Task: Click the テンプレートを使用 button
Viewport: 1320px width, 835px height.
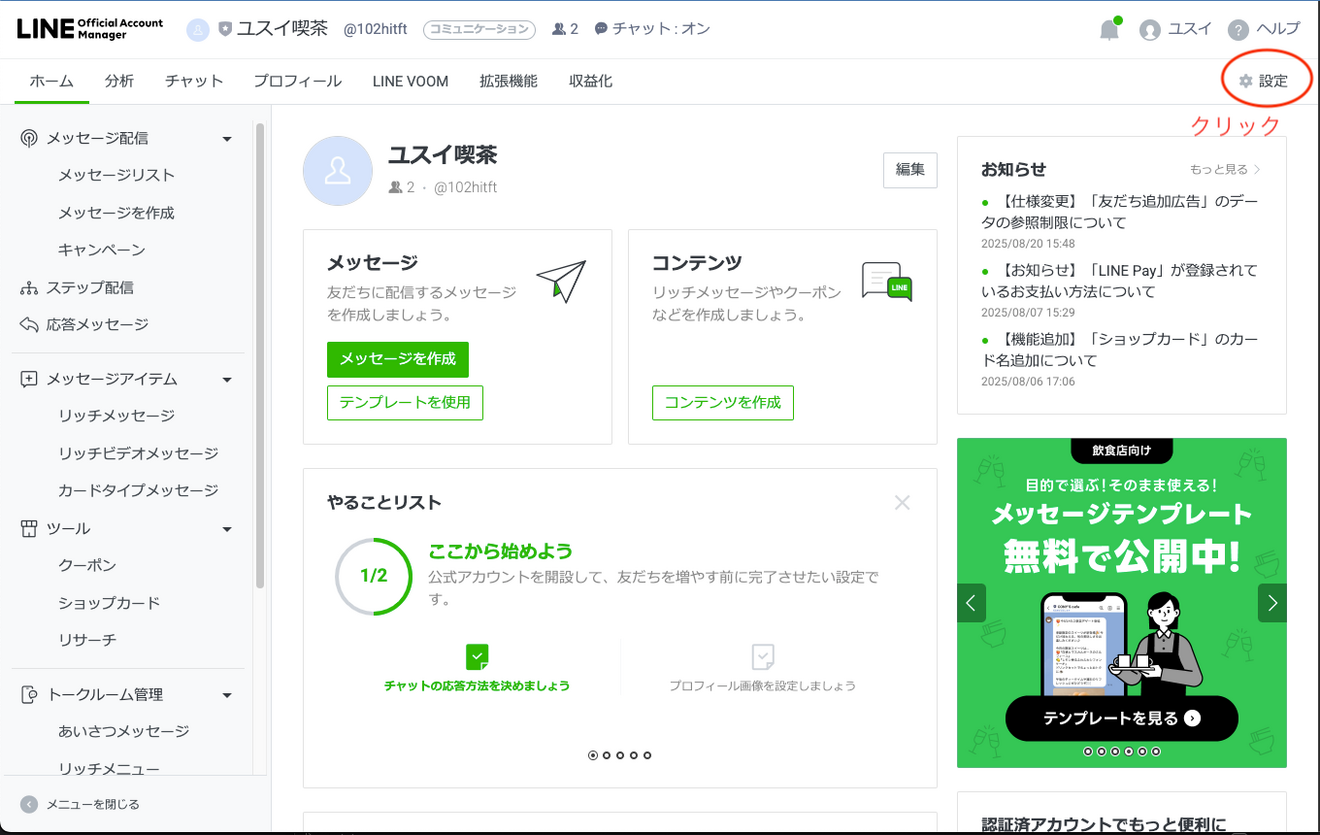Action: [405, 403]
